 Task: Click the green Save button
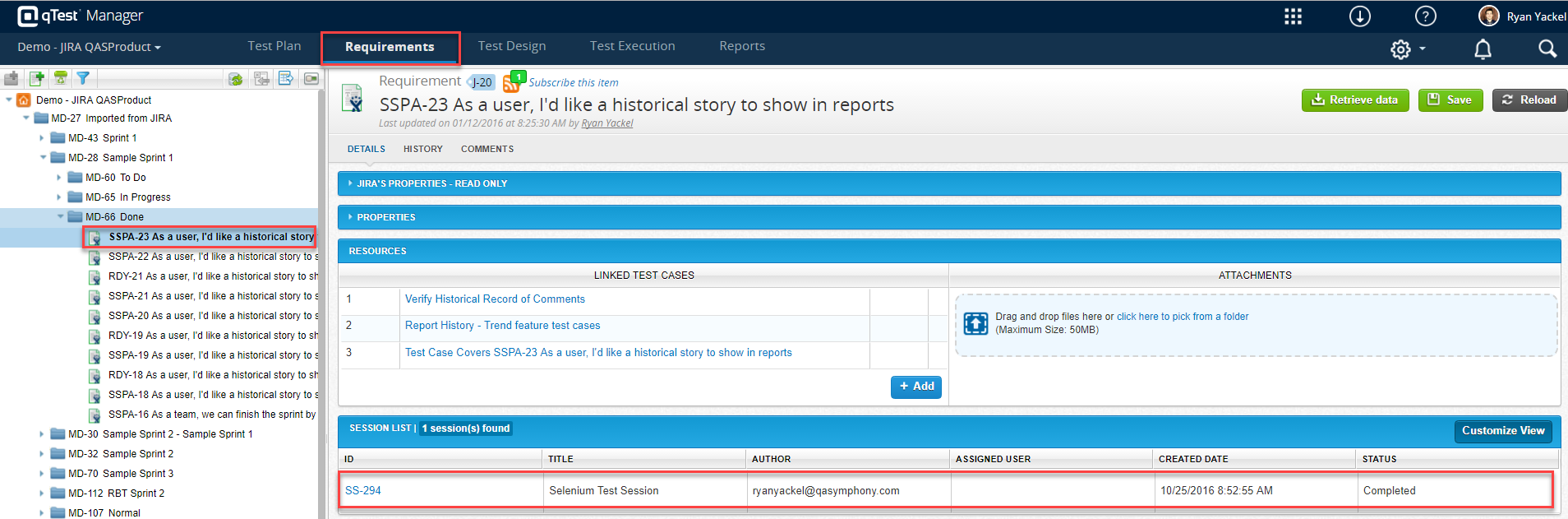(x=1450, y=100)
